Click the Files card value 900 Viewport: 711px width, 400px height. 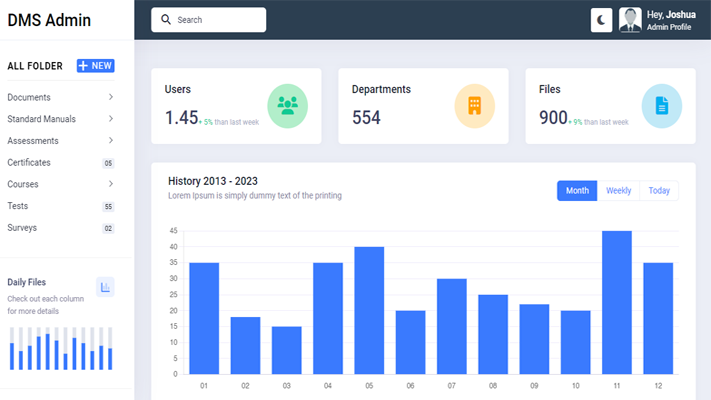[x=553, y=118]
